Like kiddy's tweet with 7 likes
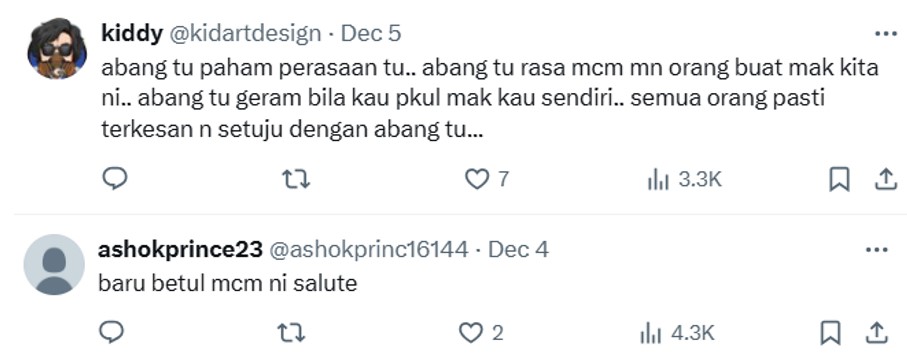Image resolution: width=907 pixels, height=364 pixels. [x=486, y=179]
